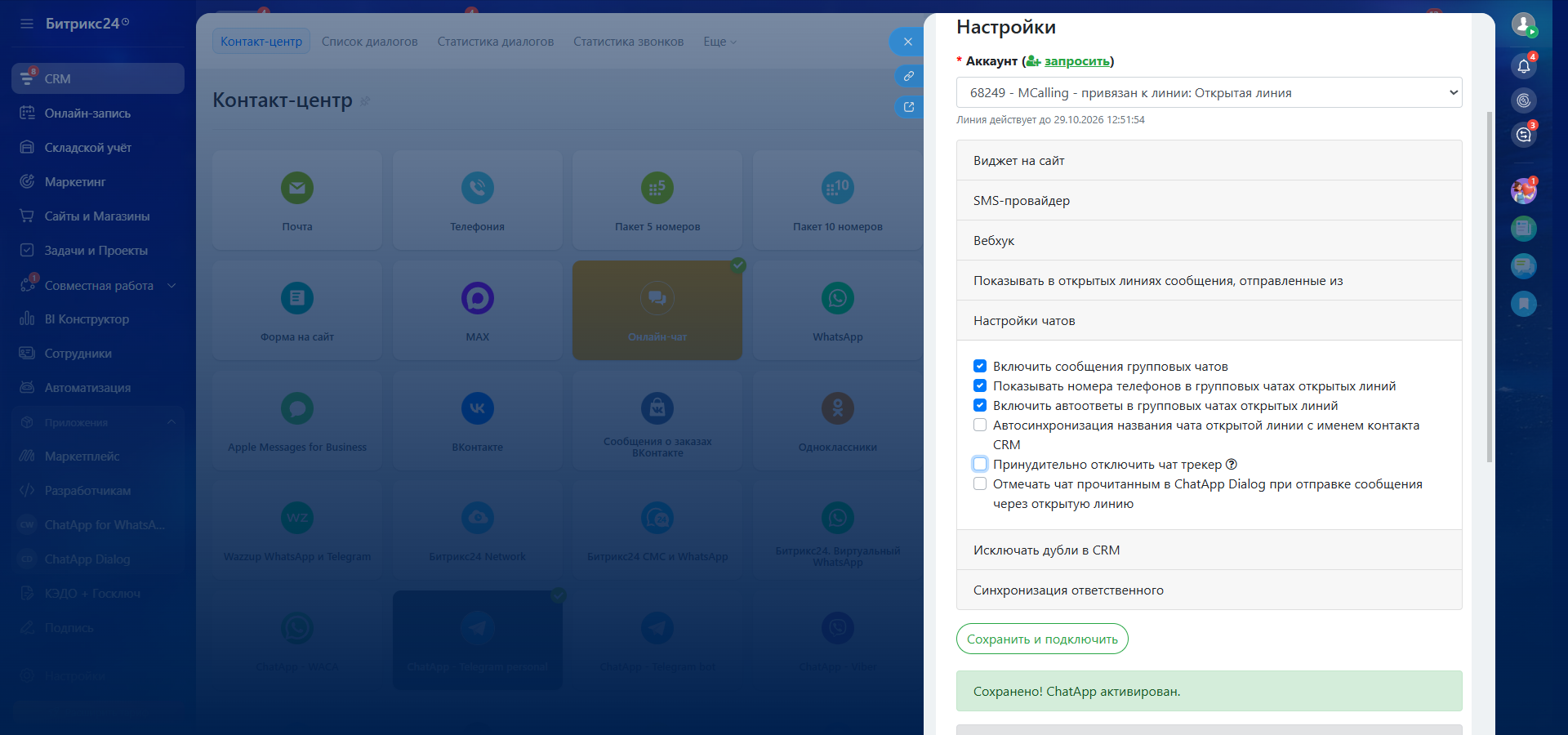Open the Аккаунт account dropdown
The image size is (1568, 735).
1209,92
